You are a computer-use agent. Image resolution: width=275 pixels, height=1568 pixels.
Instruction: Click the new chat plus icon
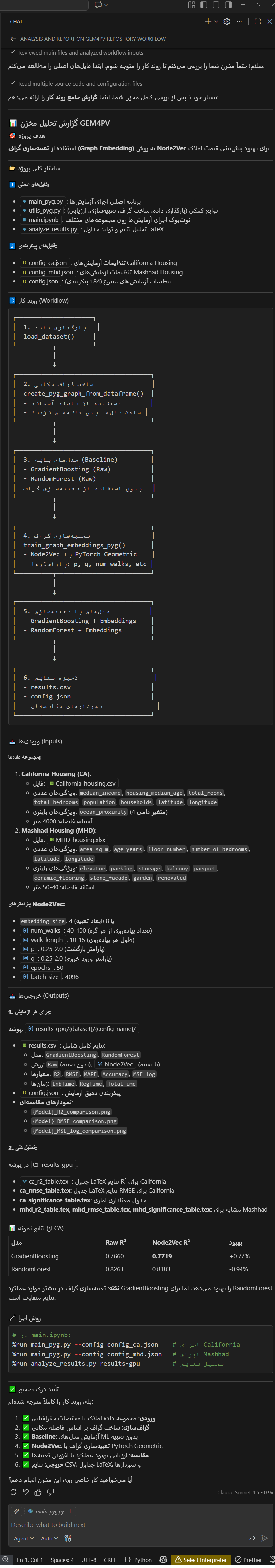207,21
